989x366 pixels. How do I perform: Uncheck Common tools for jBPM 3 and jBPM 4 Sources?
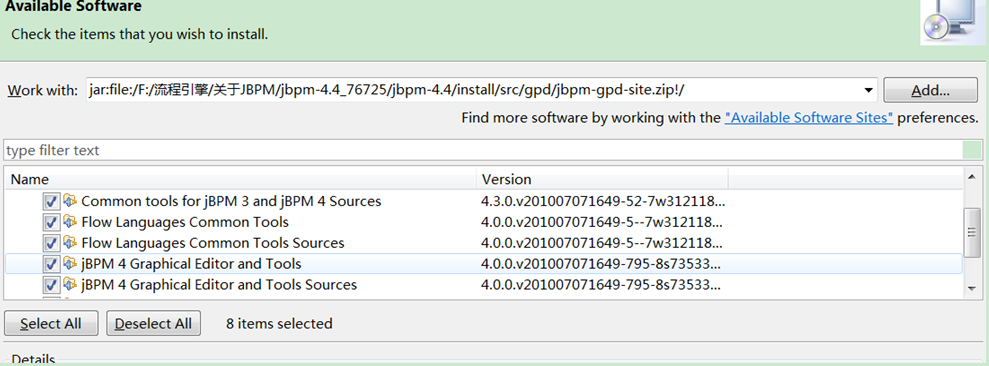(x=51, y=202)
